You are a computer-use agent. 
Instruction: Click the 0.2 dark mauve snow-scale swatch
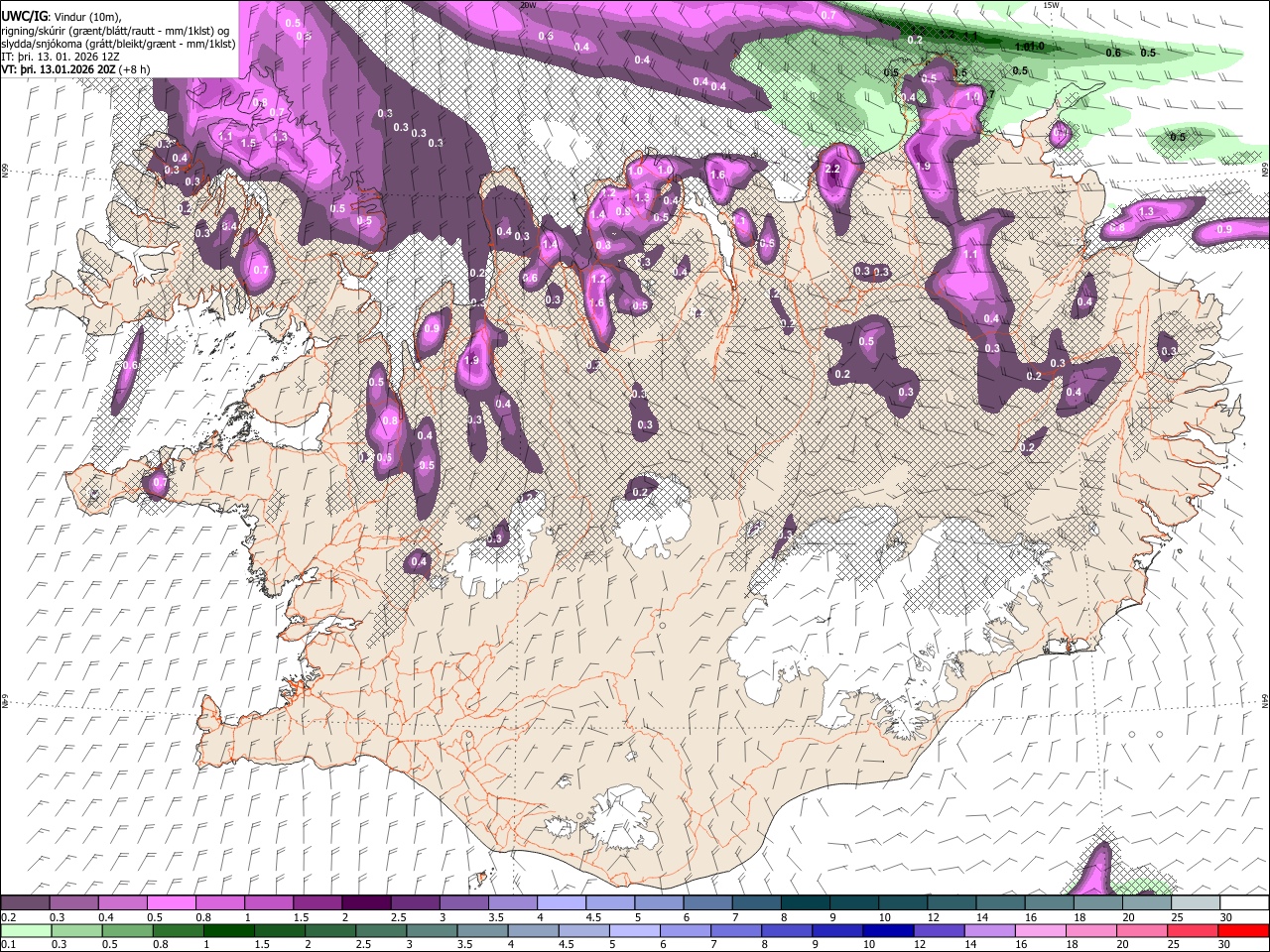coord(26,902)
